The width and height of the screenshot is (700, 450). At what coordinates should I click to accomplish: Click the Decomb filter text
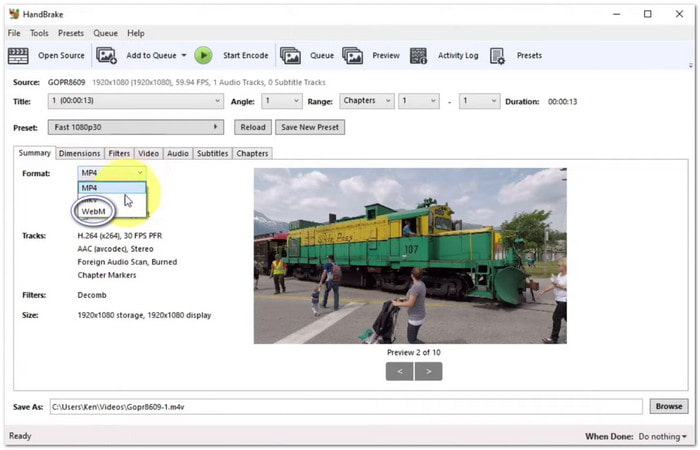[92, 296]
